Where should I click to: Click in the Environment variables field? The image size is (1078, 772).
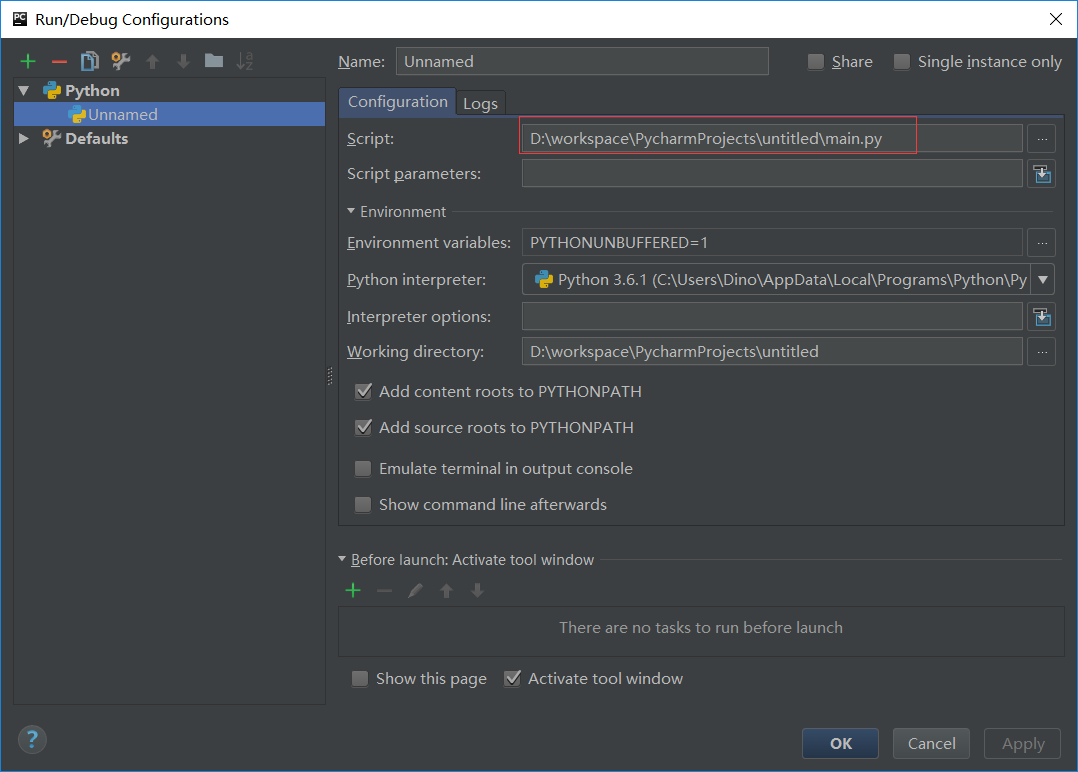(x=772, y=243)
